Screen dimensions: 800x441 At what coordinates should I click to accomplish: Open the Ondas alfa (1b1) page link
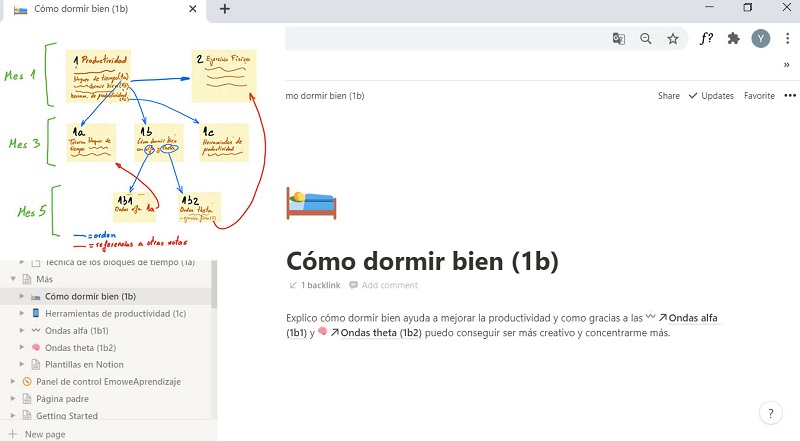tap(693, 317)
